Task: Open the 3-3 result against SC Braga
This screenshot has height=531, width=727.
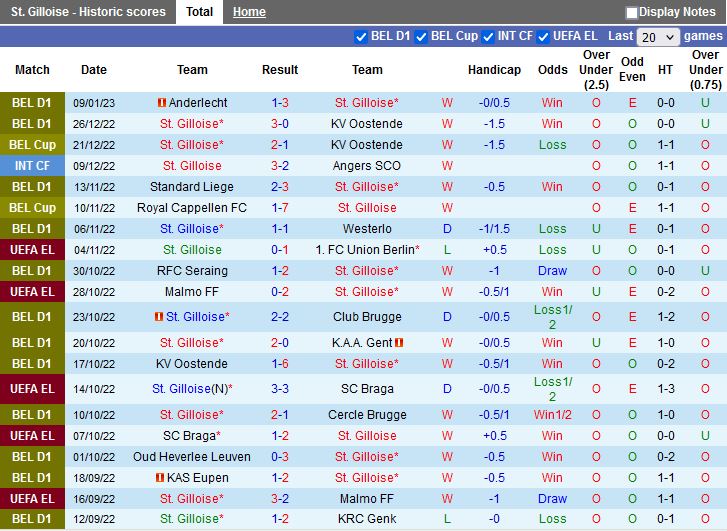Action: (280, 389)
